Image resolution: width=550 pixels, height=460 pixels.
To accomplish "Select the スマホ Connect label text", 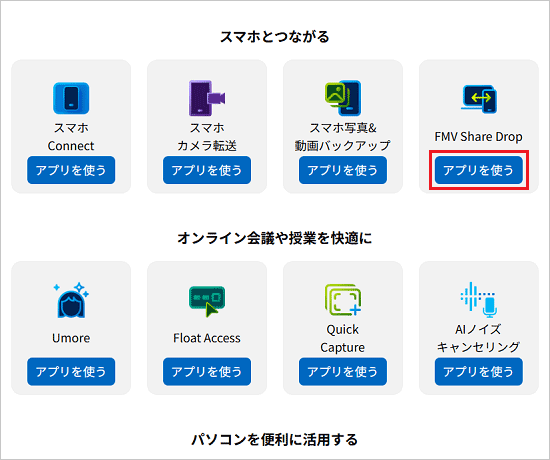I will point(71,137).
